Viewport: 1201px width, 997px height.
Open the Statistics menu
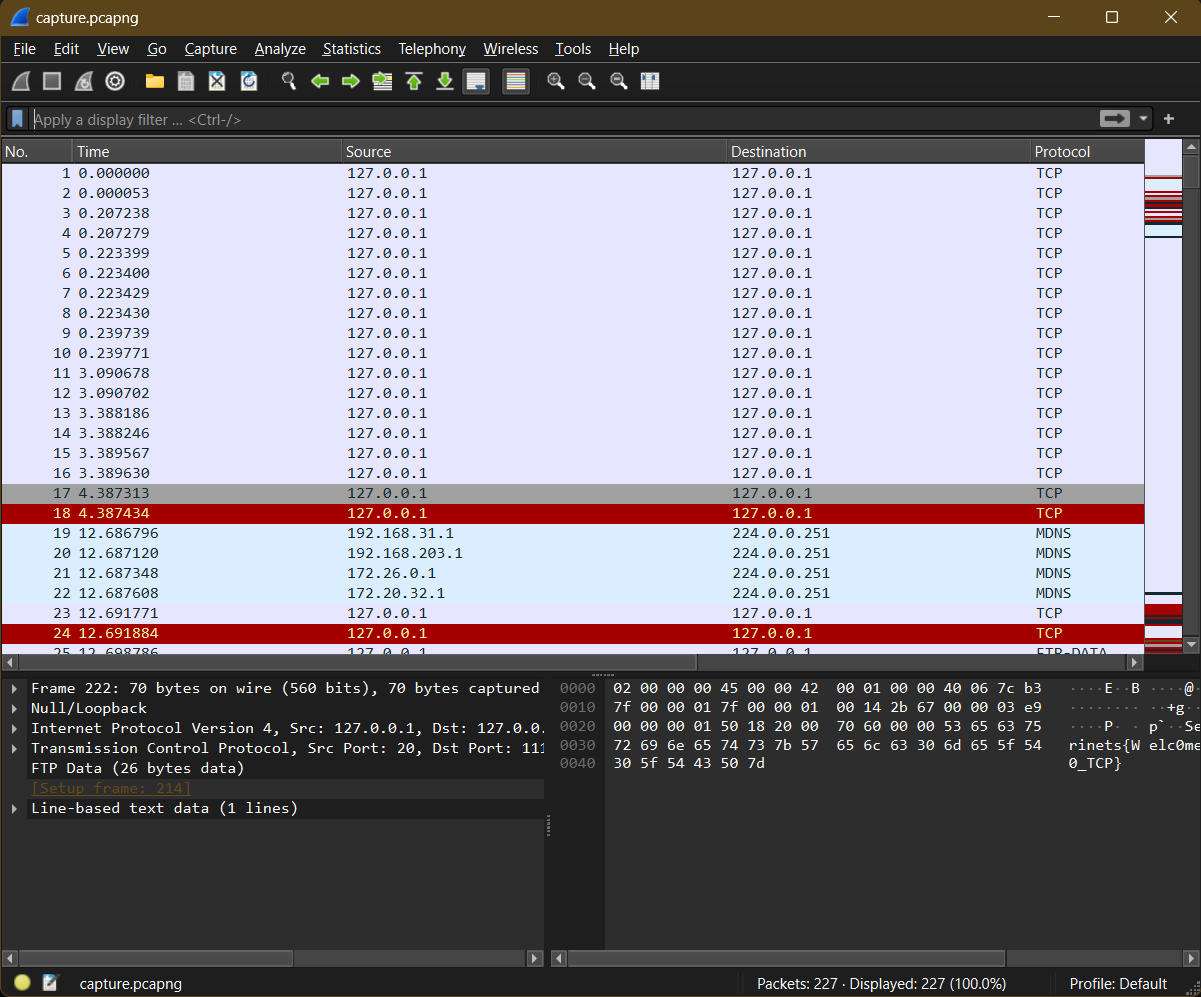point(352,49)
